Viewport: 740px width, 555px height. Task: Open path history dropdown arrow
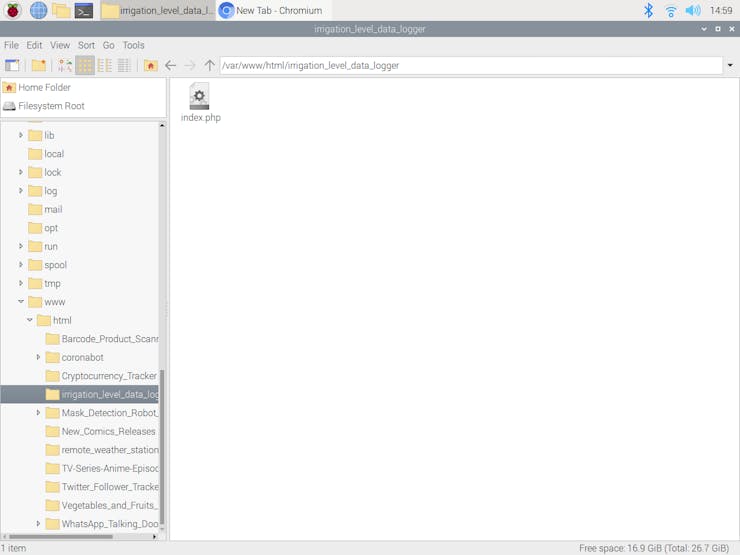tap(730, 66)
